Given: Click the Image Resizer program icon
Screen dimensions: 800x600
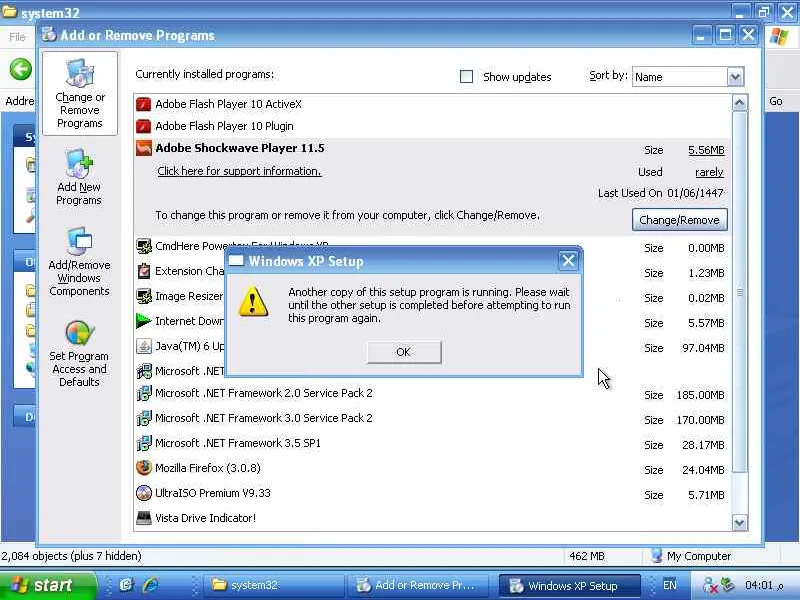Looking at the screenshot, I should pyautogui.click(x=144, y=296).
